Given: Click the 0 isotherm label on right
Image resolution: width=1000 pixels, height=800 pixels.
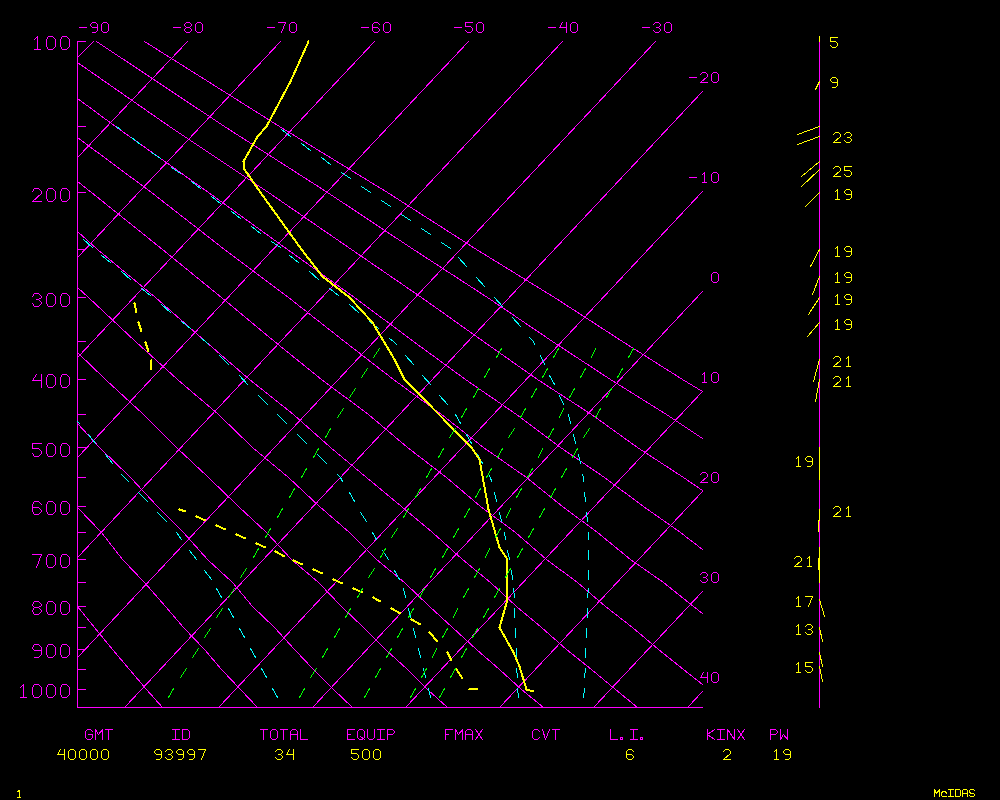Looking at the screenshot, I should (714, 278).
